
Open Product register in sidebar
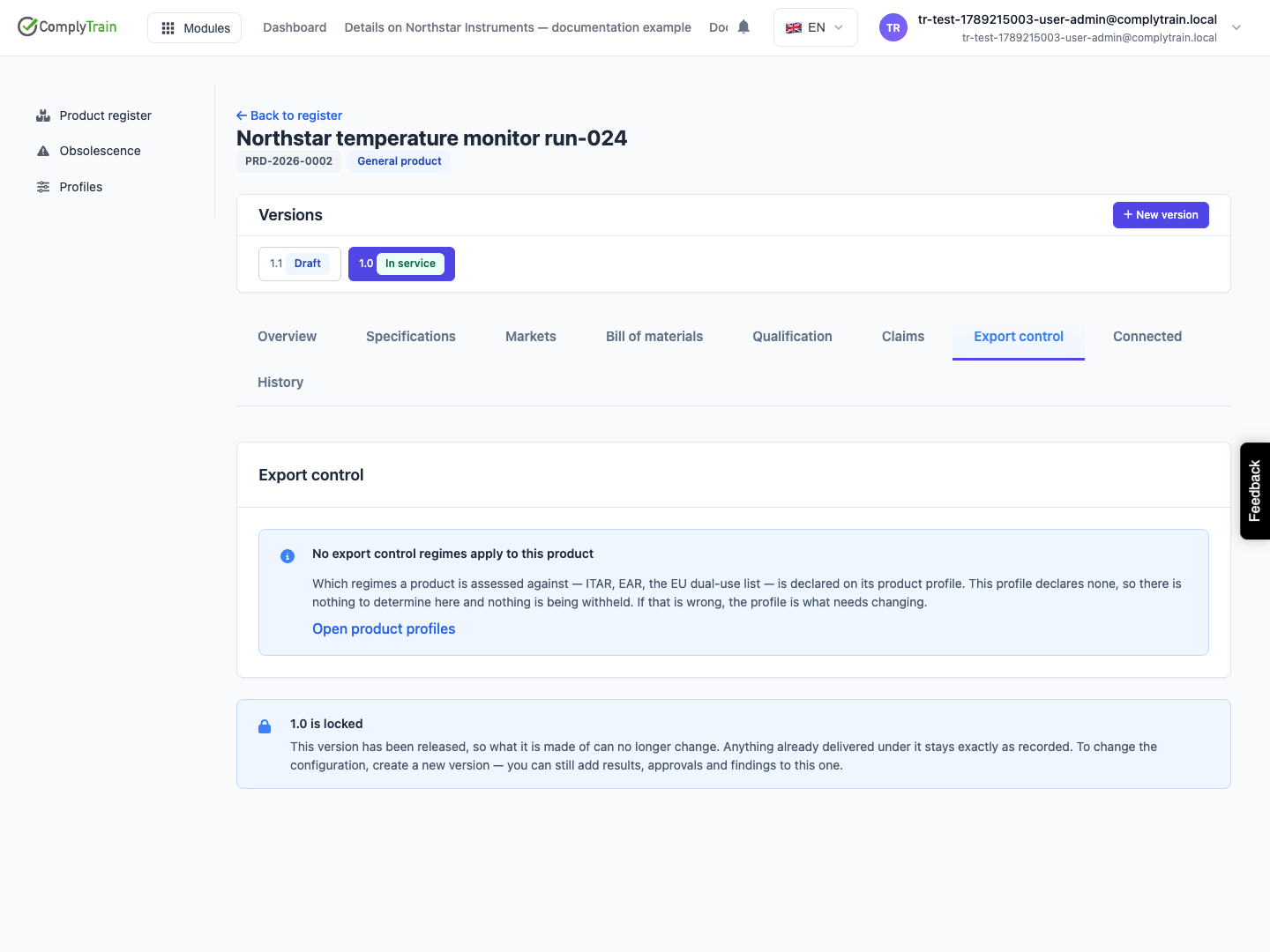click(x=105, y=115)
